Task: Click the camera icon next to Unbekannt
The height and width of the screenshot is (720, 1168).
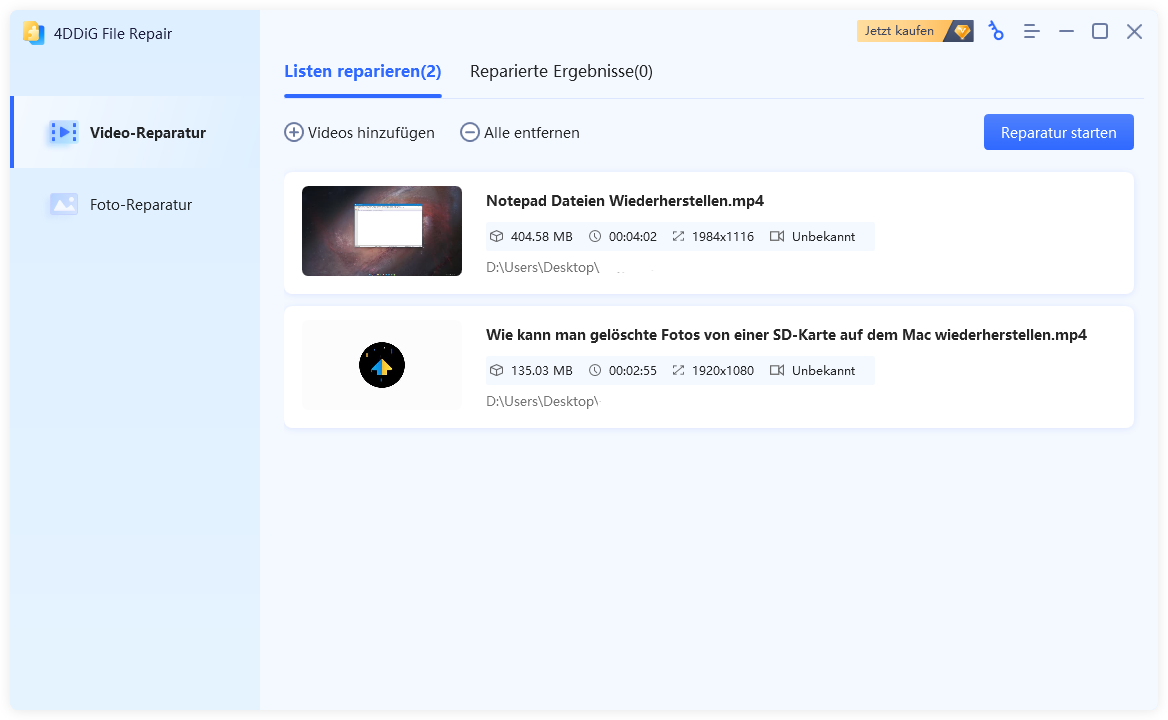Action: (781, 236)
